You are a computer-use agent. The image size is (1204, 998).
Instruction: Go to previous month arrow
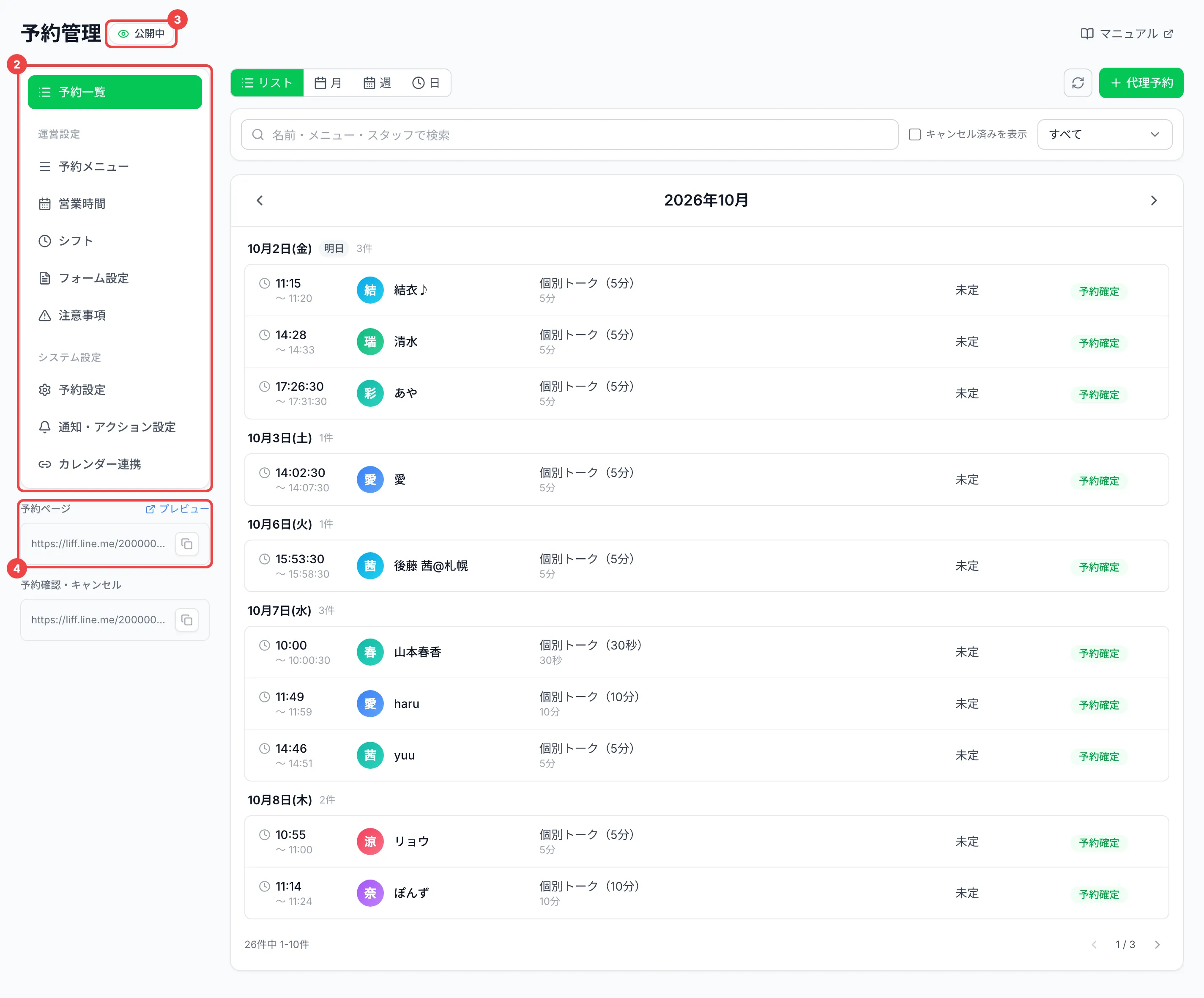point(260,200)
